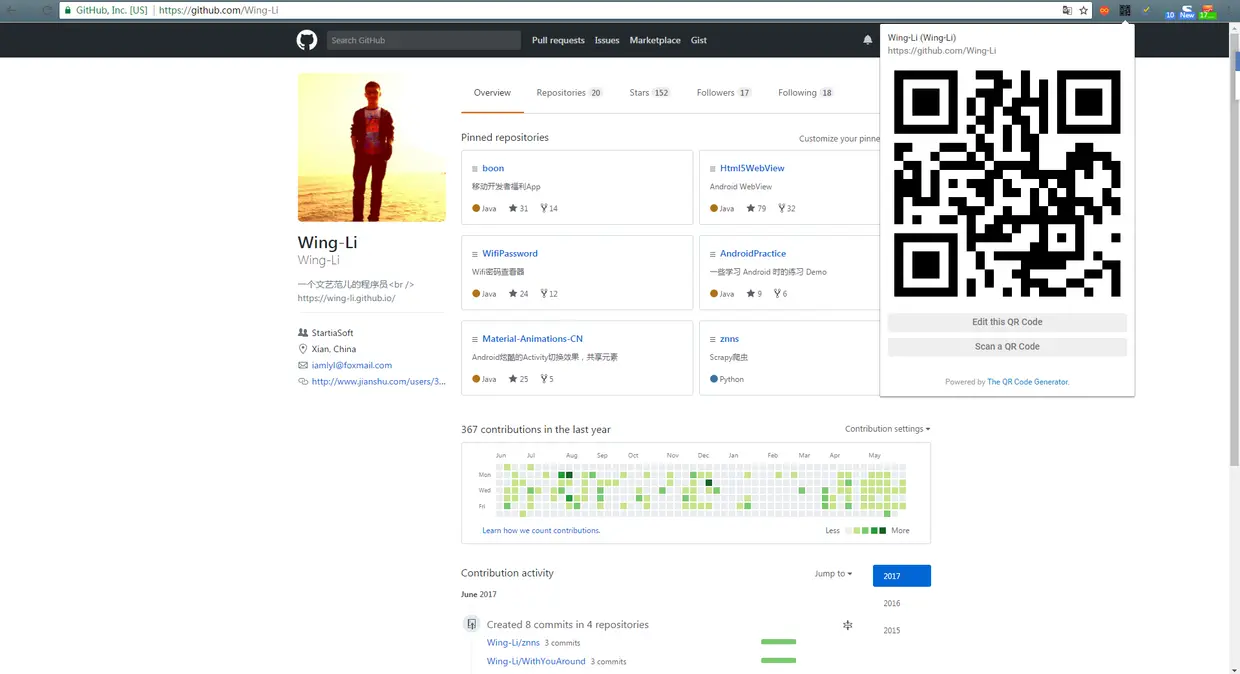
Task: Click the GitHub Octocat logo
Action: click(306, 40)
